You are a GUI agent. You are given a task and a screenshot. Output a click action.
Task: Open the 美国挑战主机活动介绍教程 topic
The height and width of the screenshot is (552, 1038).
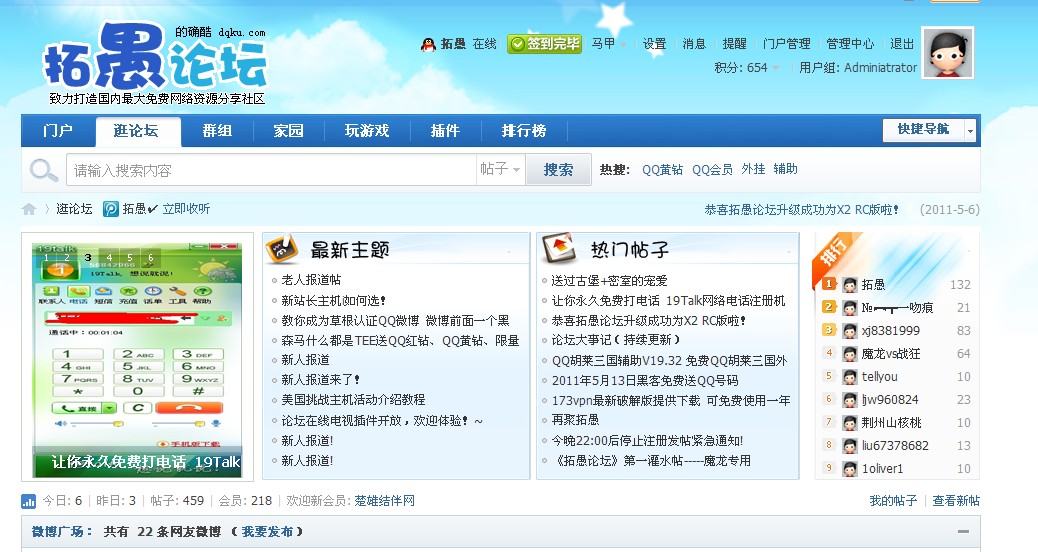[354, 400]
